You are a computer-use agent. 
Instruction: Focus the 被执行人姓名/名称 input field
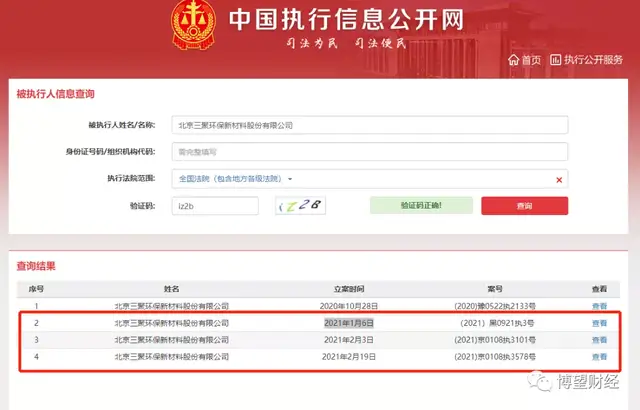[370, 125]
